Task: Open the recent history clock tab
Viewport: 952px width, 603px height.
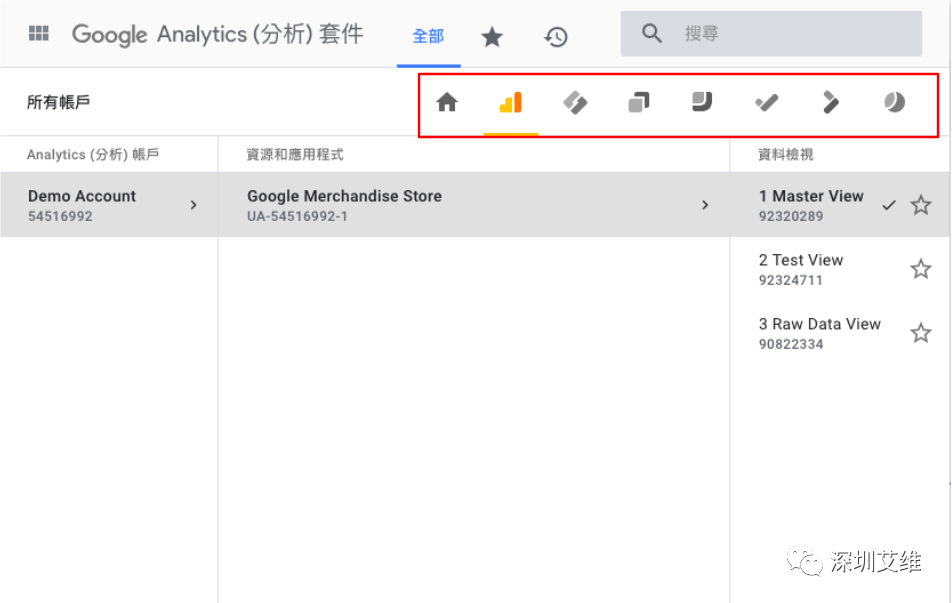Action: 556,37
